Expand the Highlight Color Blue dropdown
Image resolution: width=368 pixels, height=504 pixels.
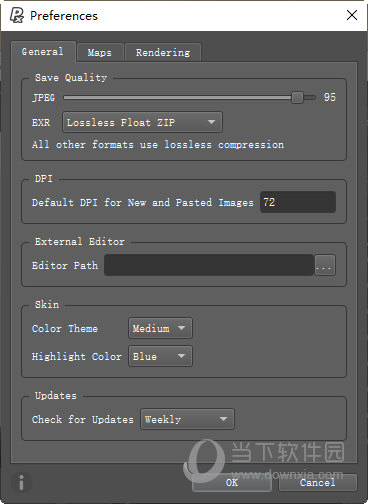pos(160,356)
